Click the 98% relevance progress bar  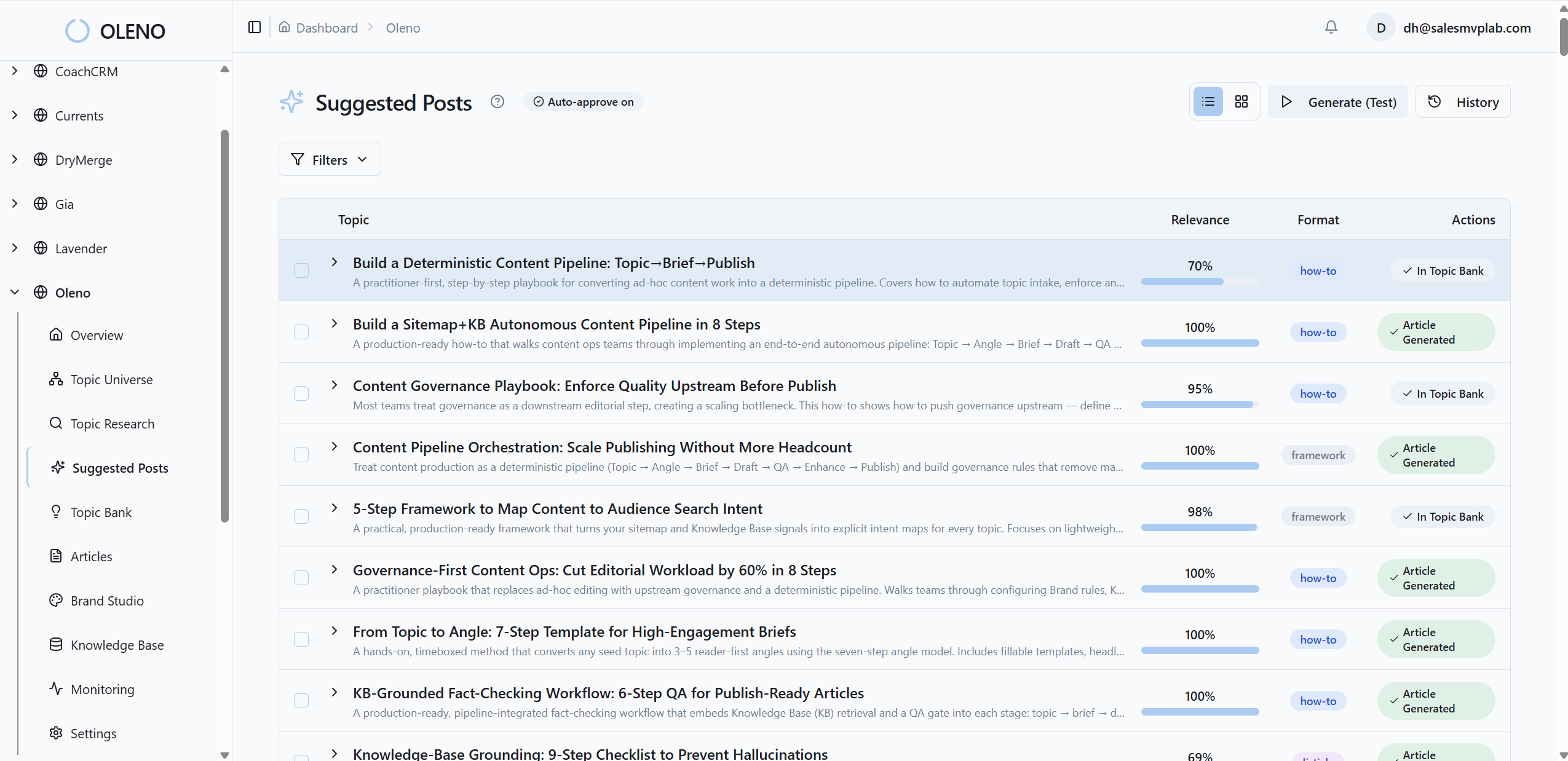[1199, 527]
